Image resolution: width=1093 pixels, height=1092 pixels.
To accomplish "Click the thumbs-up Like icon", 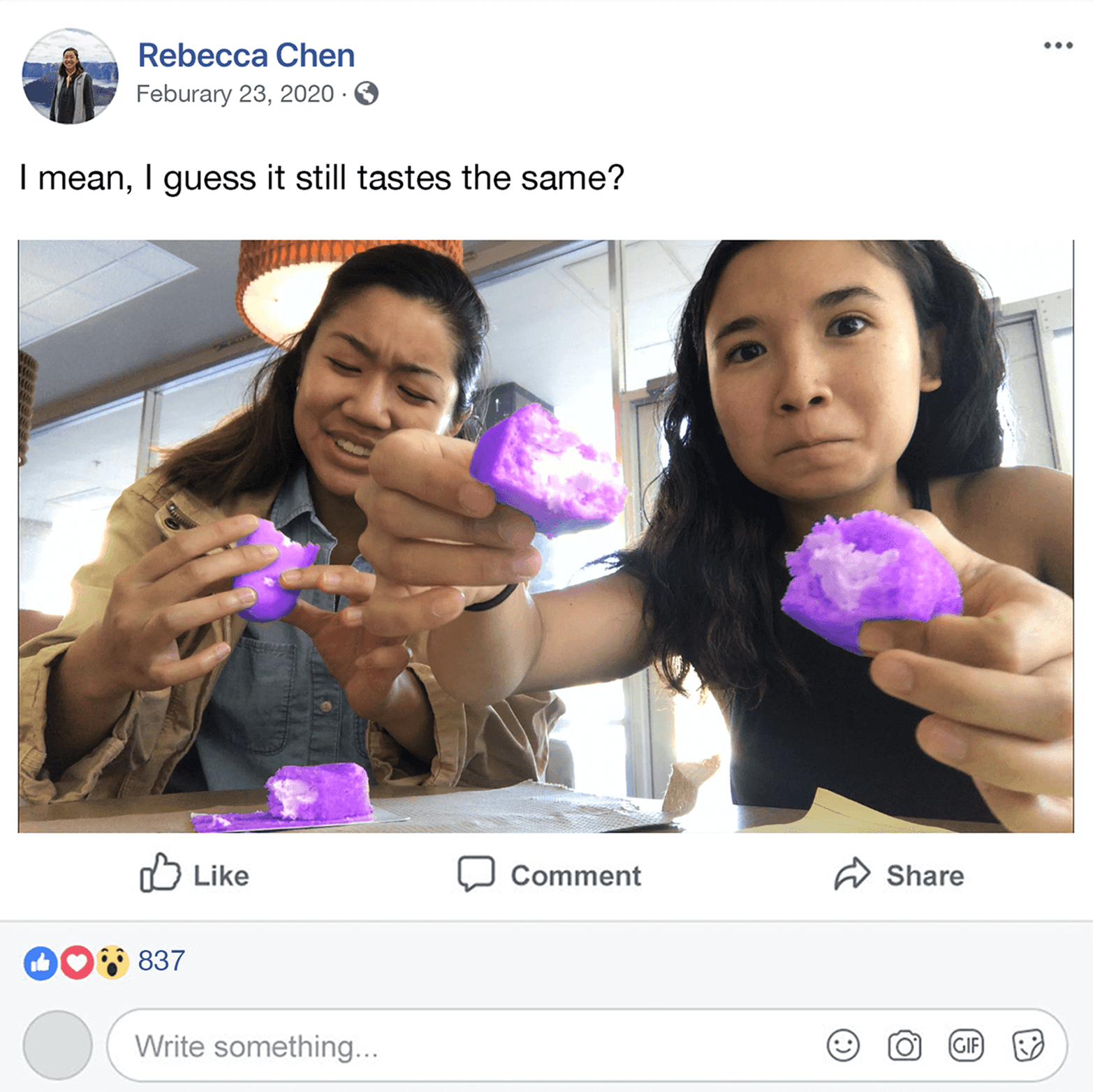I will pyautogui.click(x=160, y=873).
